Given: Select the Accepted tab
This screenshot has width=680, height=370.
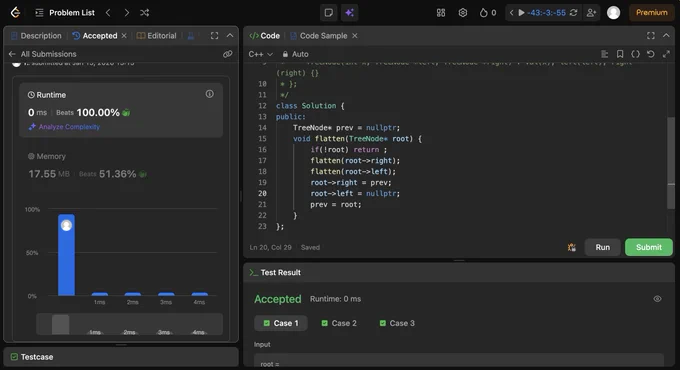Looking at the screenshot, I should 95,36.
